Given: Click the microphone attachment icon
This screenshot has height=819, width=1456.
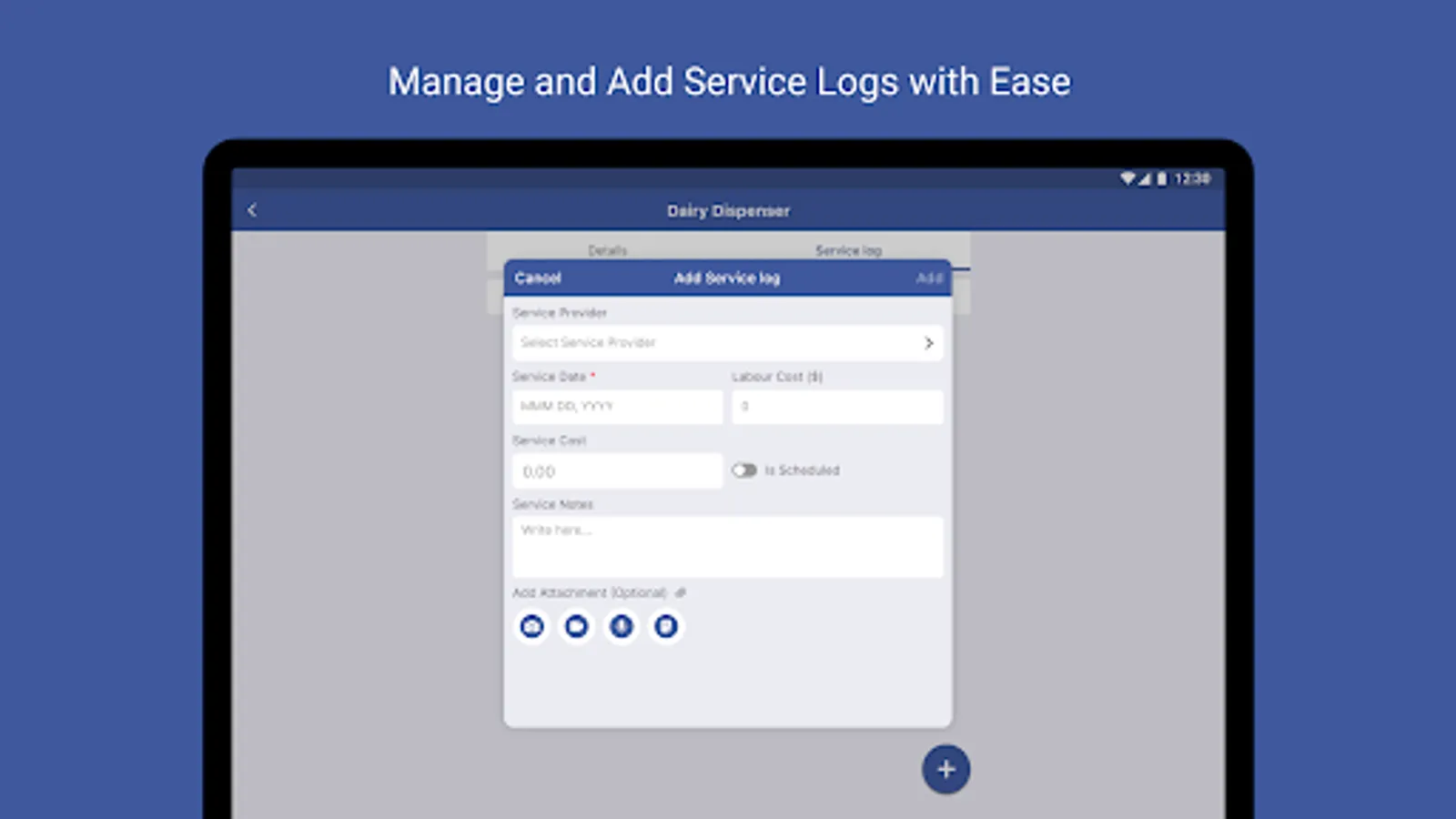Looking at the screenshot, I should (x=622, y=626).
